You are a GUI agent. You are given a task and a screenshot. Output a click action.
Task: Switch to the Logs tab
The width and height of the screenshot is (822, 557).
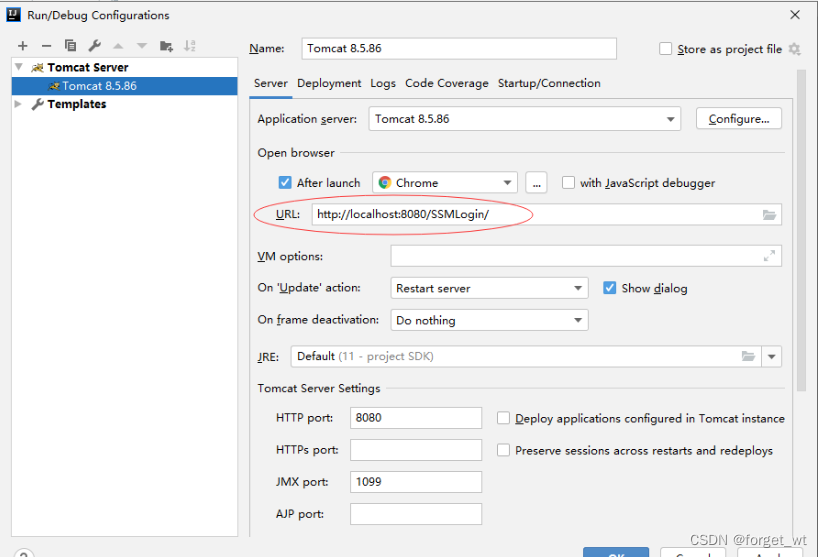(x=383, y=83)
